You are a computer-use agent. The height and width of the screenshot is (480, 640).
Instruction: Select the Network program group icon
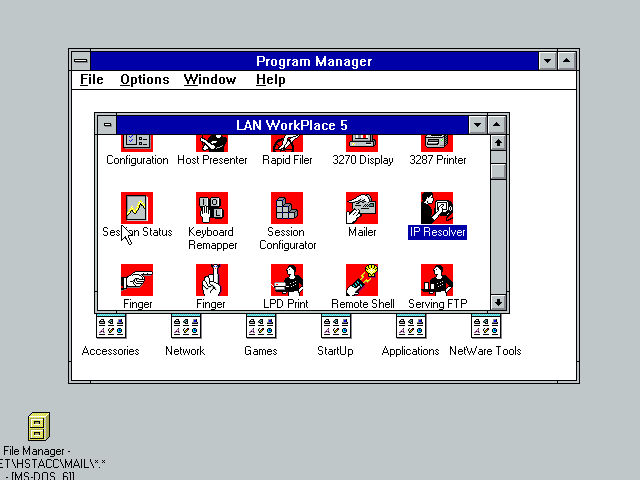pyautogui.click(x=186, y=327)
